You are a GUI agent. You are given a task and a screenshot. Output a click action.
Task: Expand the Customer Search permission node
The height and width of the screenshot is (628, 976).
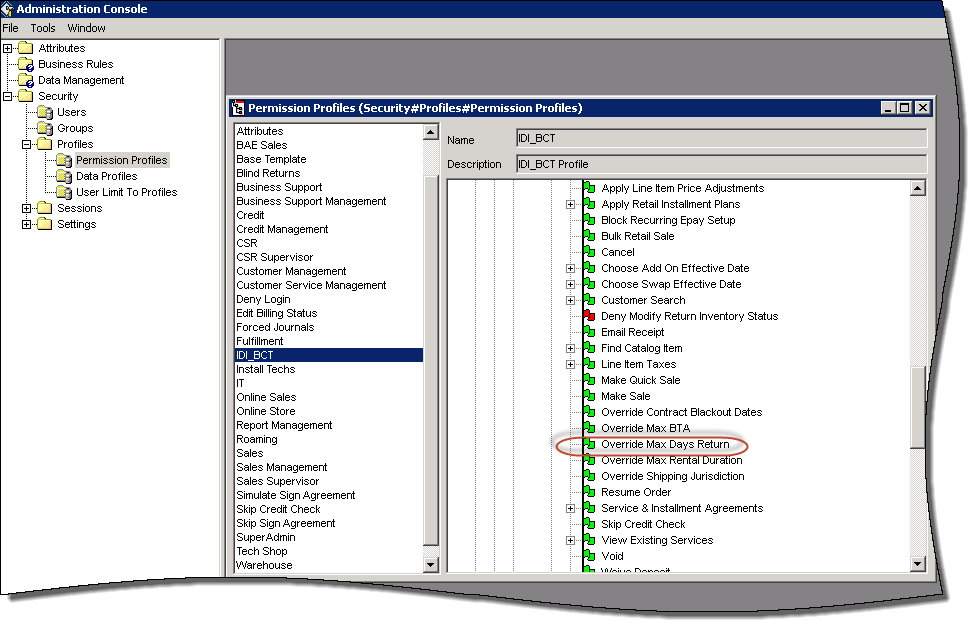[570, 300]
